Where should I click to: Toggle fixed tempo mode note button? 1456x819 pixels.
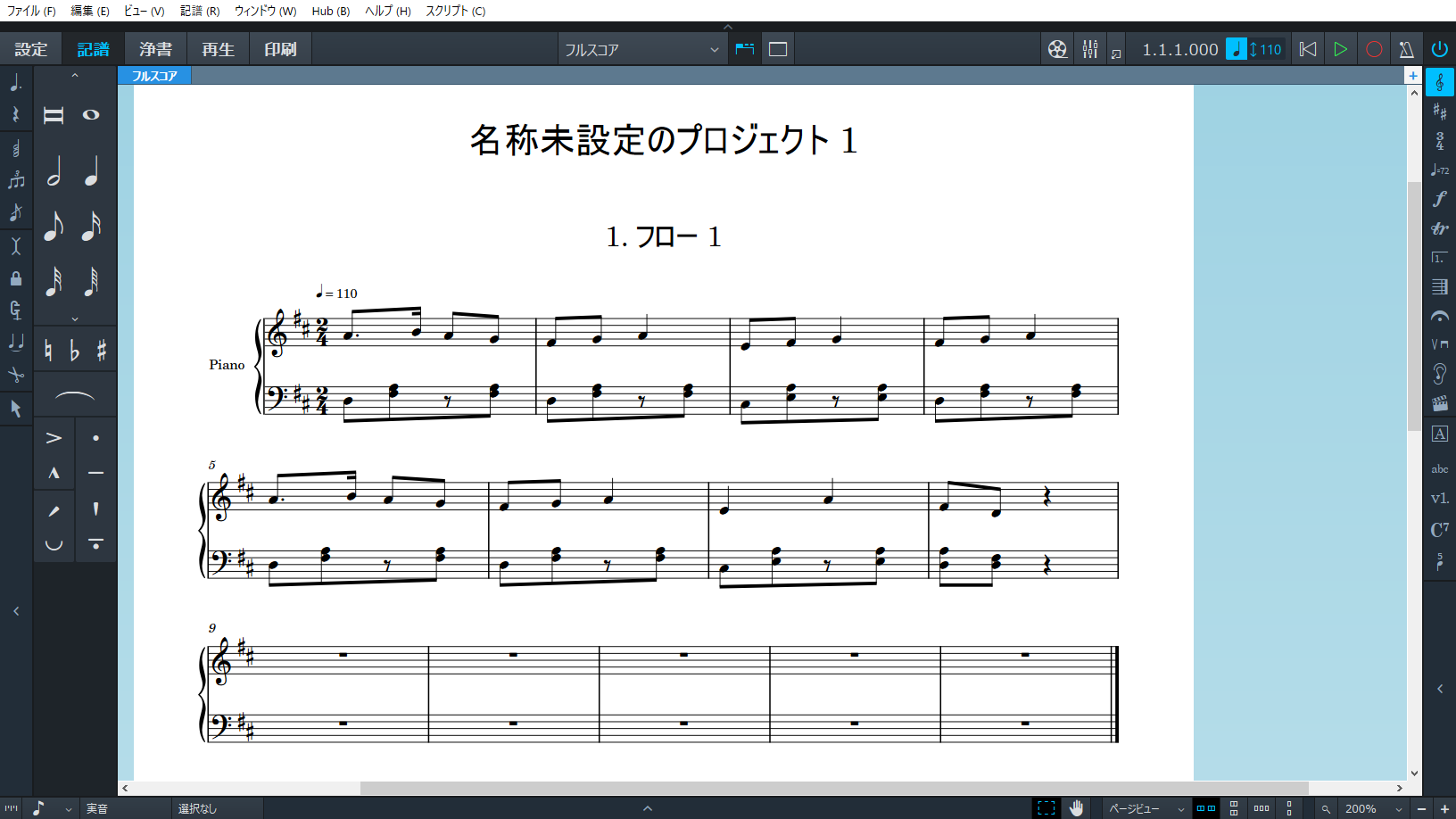click(1236, 49)
